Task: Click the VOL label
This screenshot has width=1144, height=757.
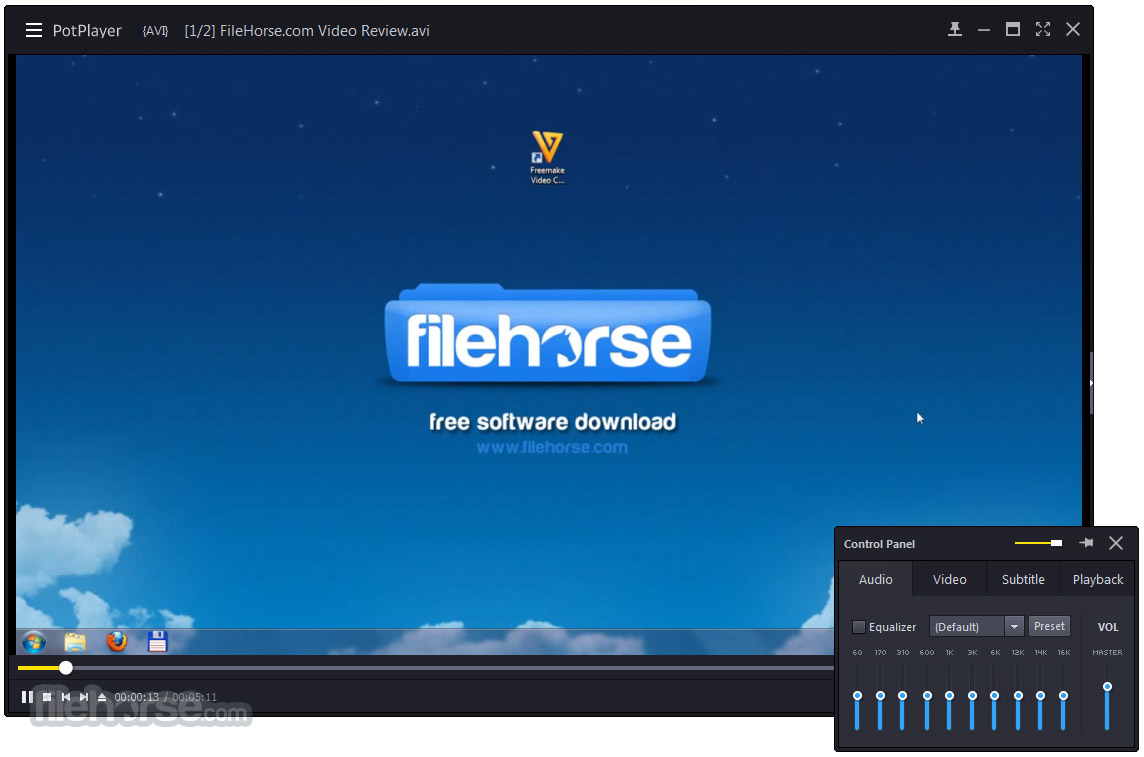Action: click(1108, 627)
